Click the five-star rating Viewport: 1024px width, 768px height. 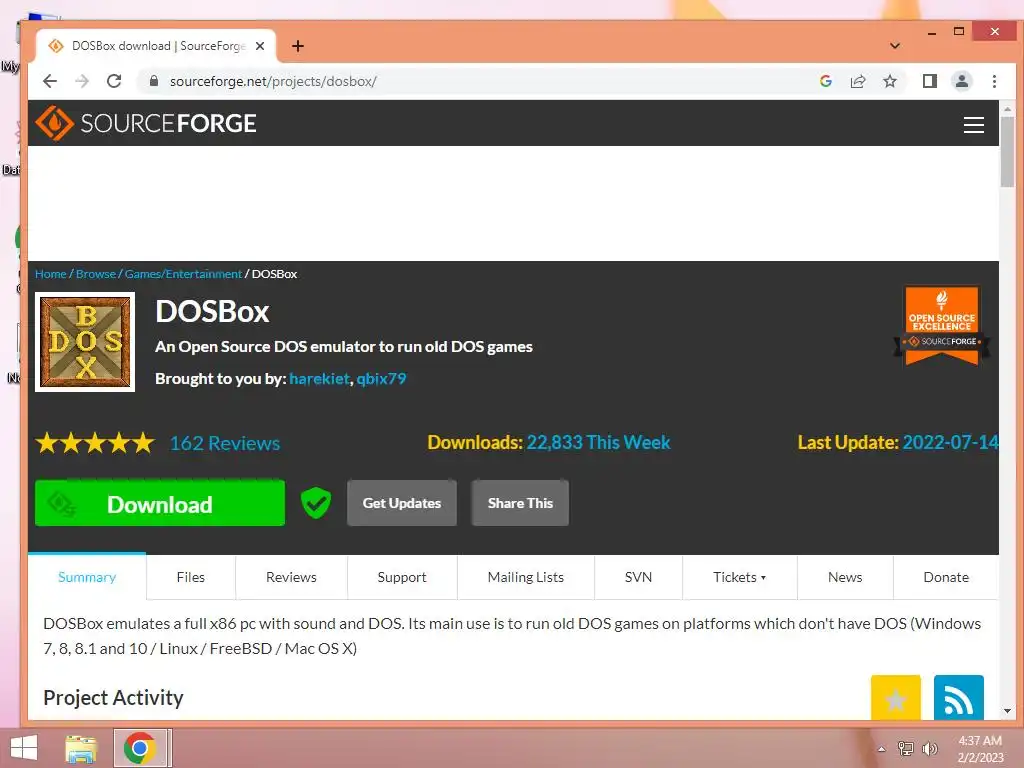click(x=95, y=443)
